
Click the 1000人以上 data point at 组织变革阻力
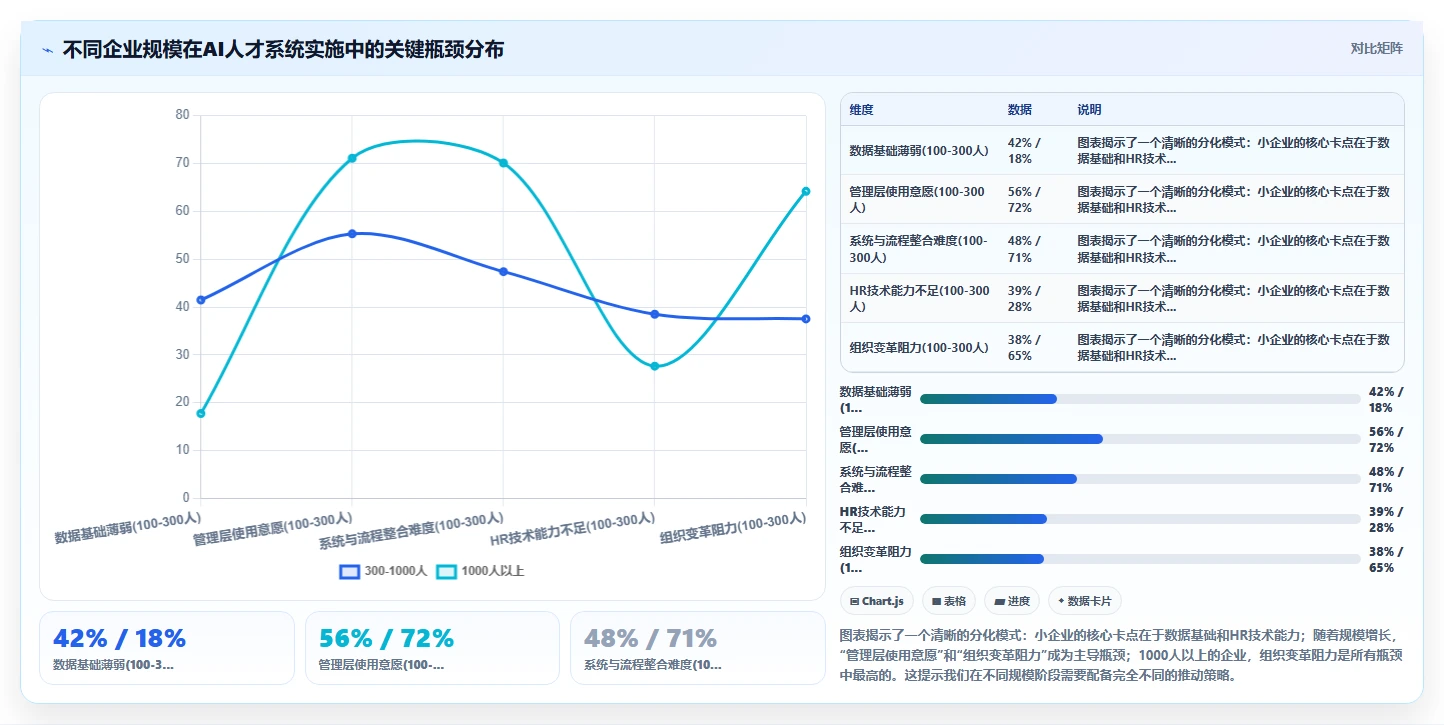806,191
